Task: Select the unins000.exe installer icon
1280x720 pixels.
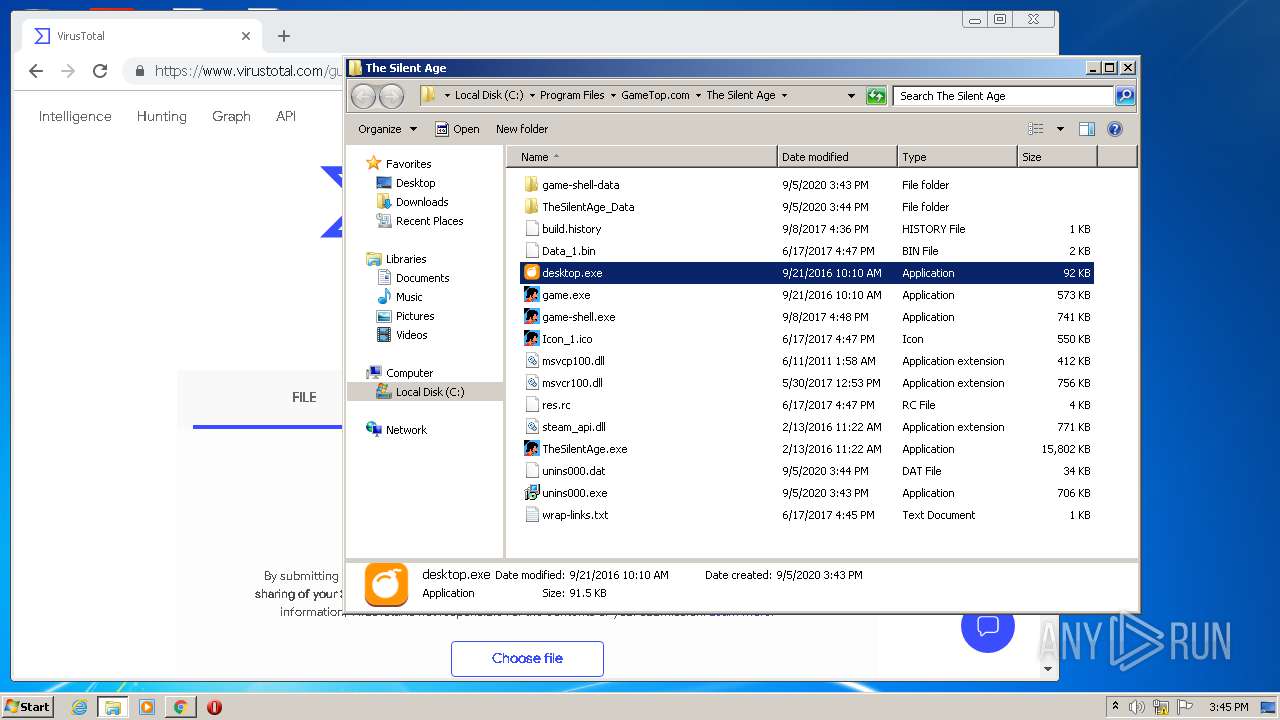Action: [x=532, y=493]
